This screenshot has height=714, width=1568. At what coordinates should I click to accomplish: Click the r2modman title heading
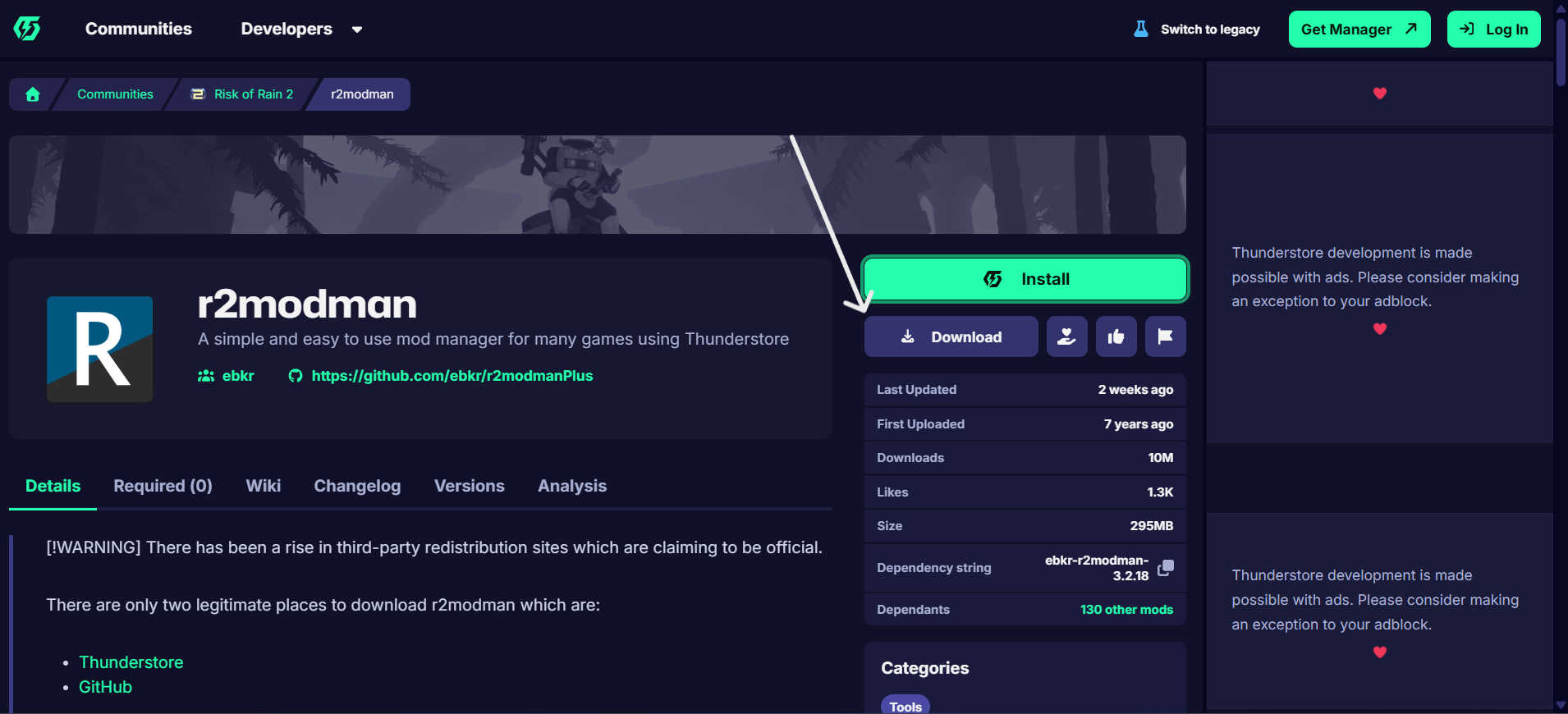pos(307,304)
